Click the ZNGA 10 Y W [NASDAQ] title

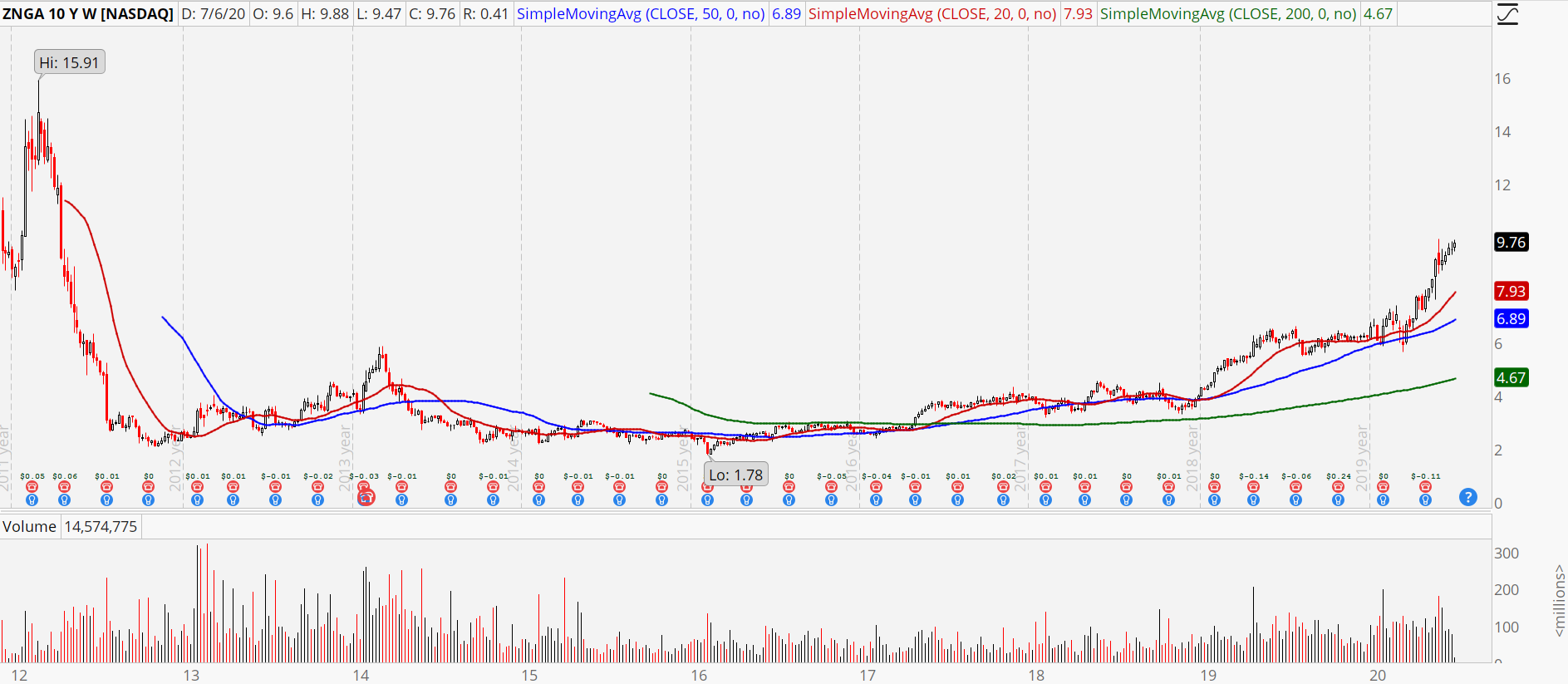tap(88, 14)
